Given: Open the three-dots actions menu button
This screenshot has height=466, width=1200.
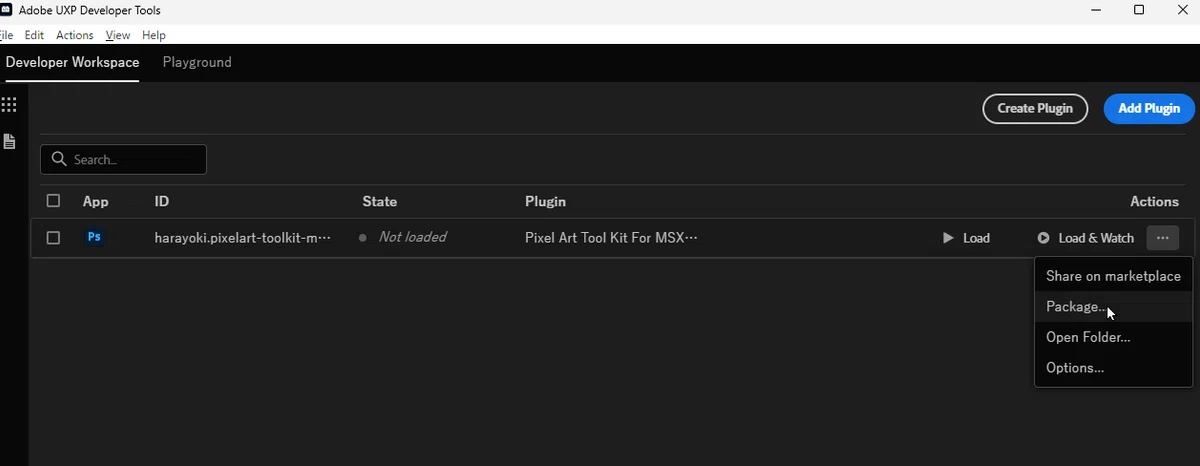Looking at the screenshot, I should point(1163,238).
